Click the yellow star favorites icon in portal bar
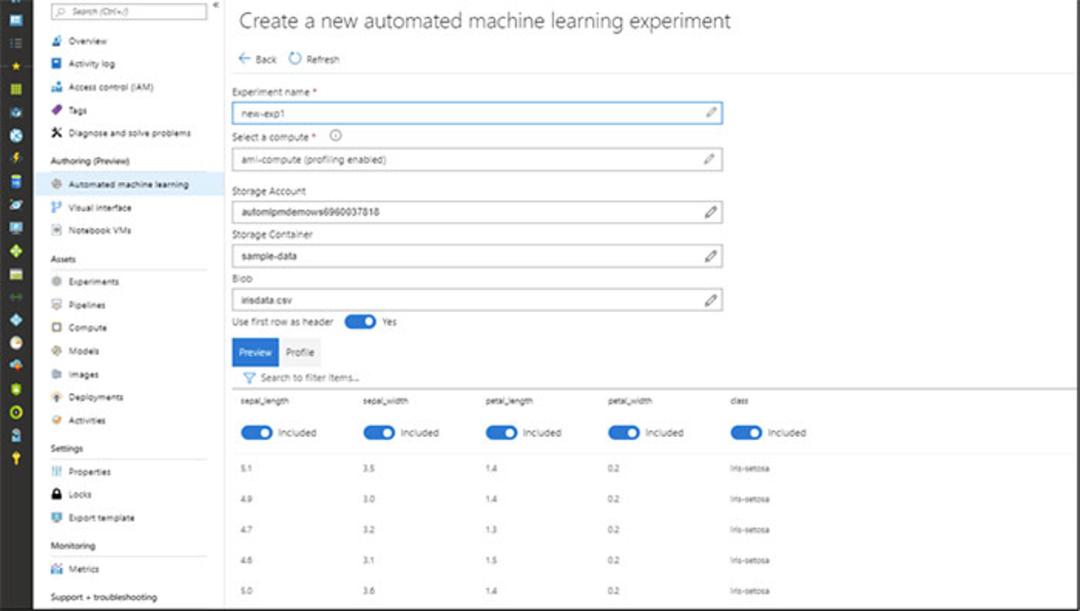 (x=16, y=66)
